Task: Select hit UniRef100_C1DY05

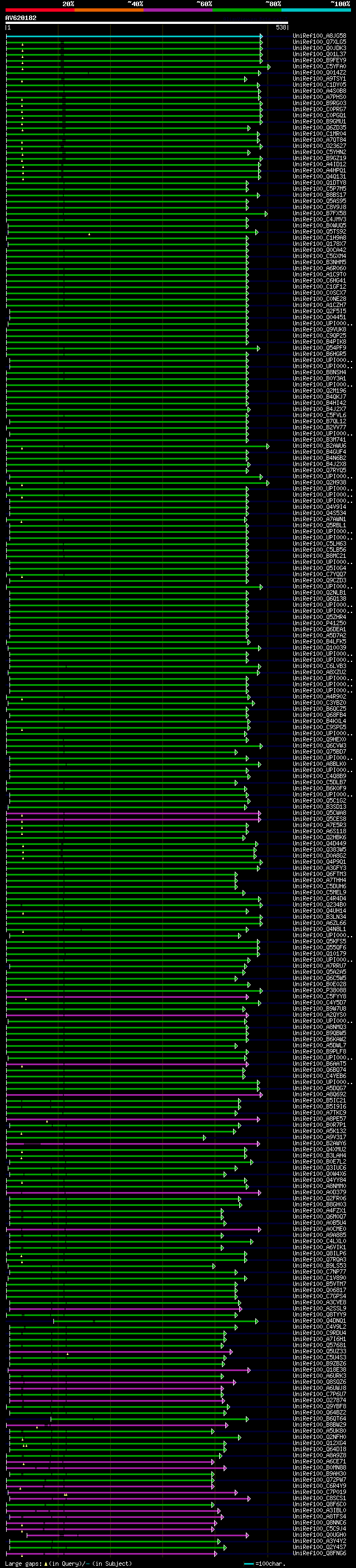Action: (x=319, y=85)
